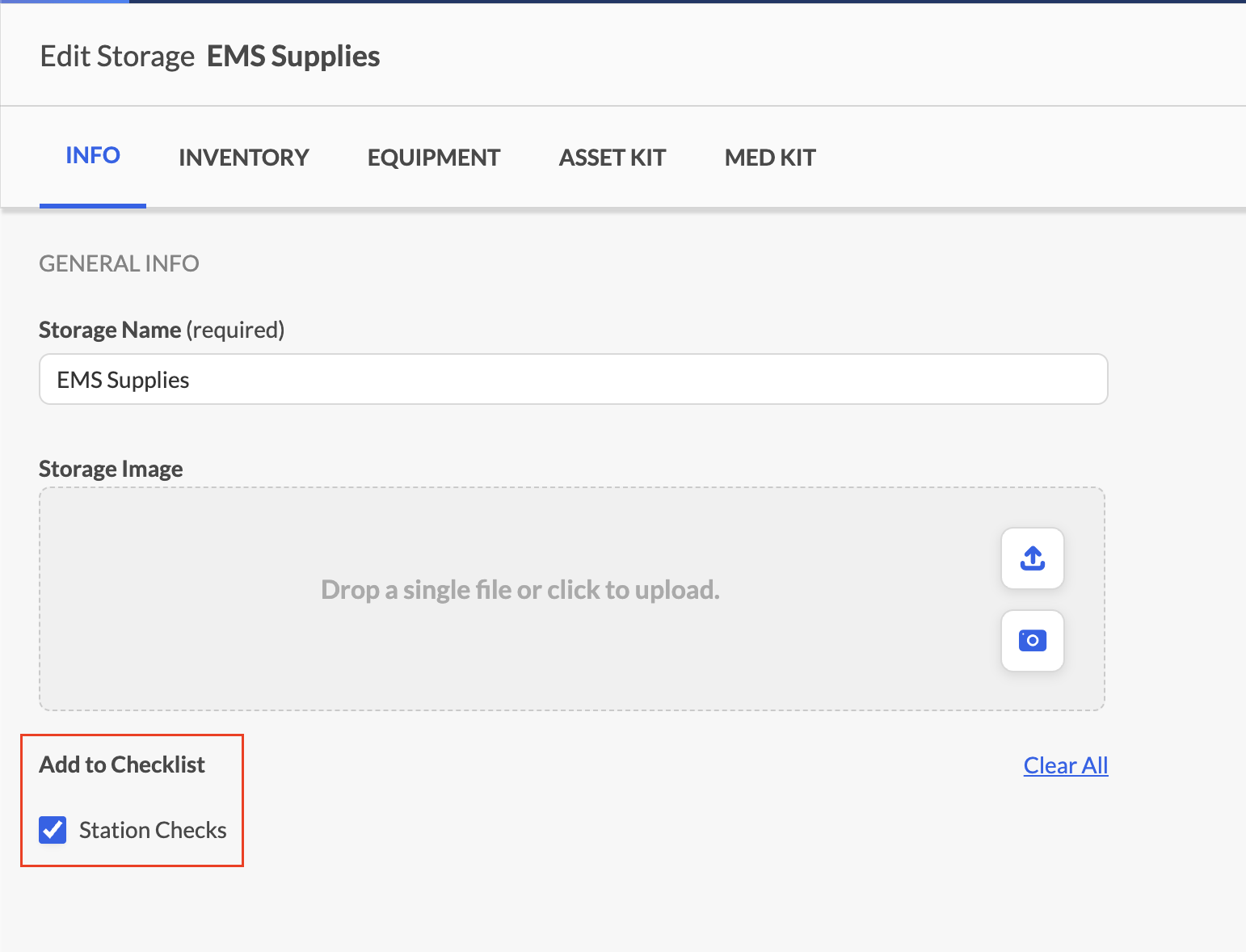Click the Station Checks label text

pyautogui.click(x=153, y=830)
